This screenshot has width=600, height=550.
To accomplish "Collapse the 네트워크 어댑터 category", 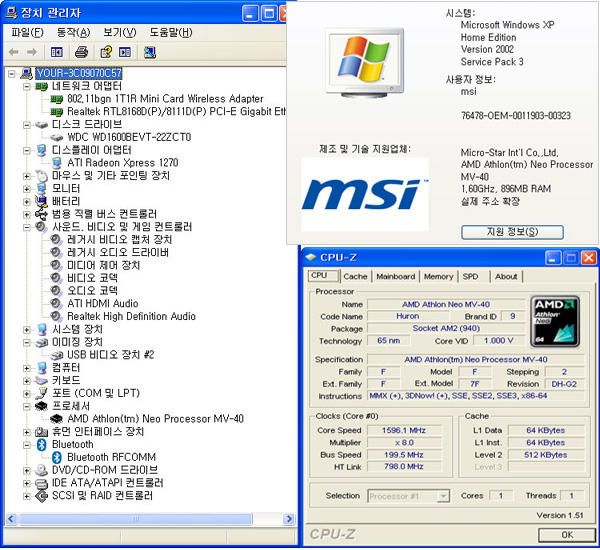I will point(26,86).
